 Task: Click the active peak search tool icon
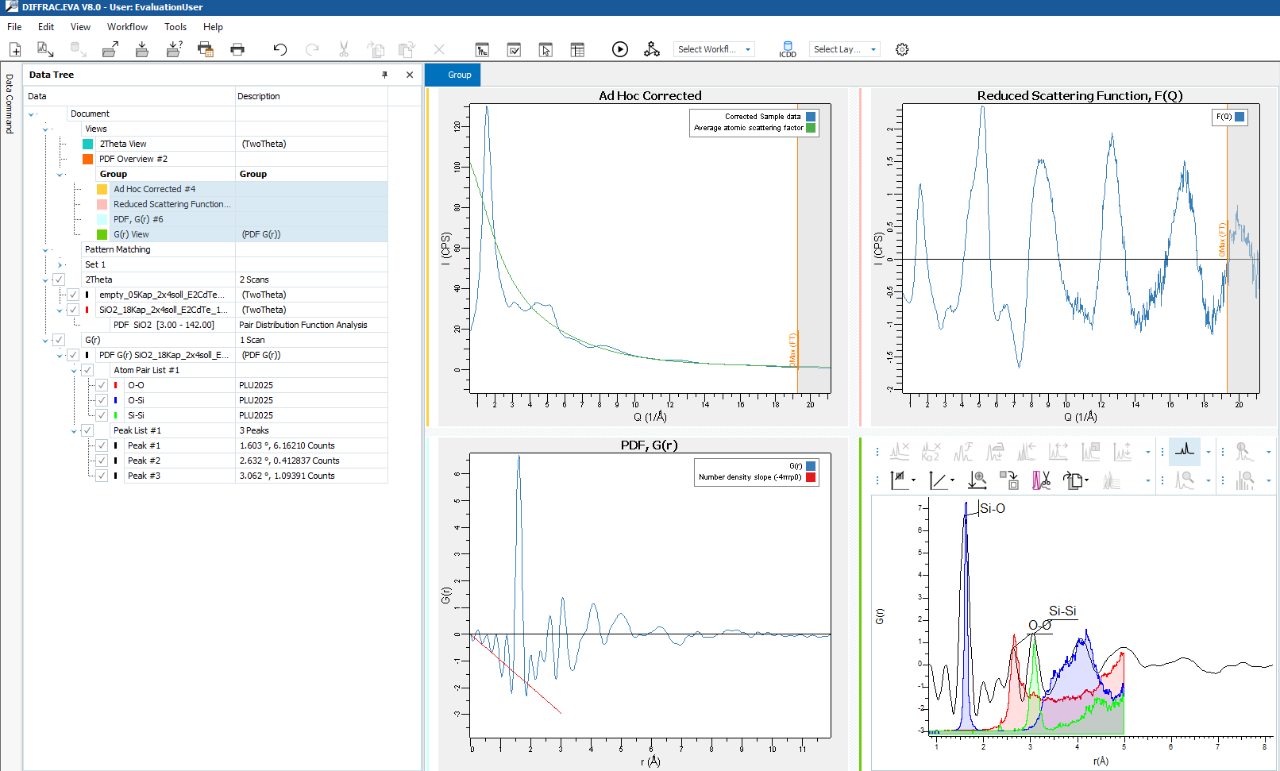point(1184,452)
